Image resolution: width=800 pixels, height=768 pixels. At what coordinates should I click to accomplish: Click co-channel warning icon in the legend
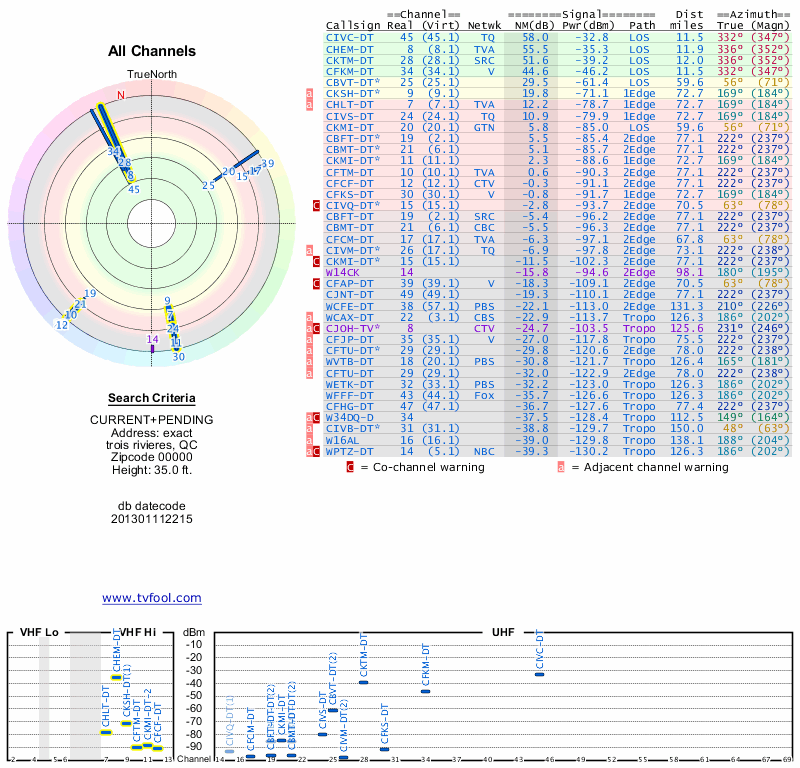point(350,467)
